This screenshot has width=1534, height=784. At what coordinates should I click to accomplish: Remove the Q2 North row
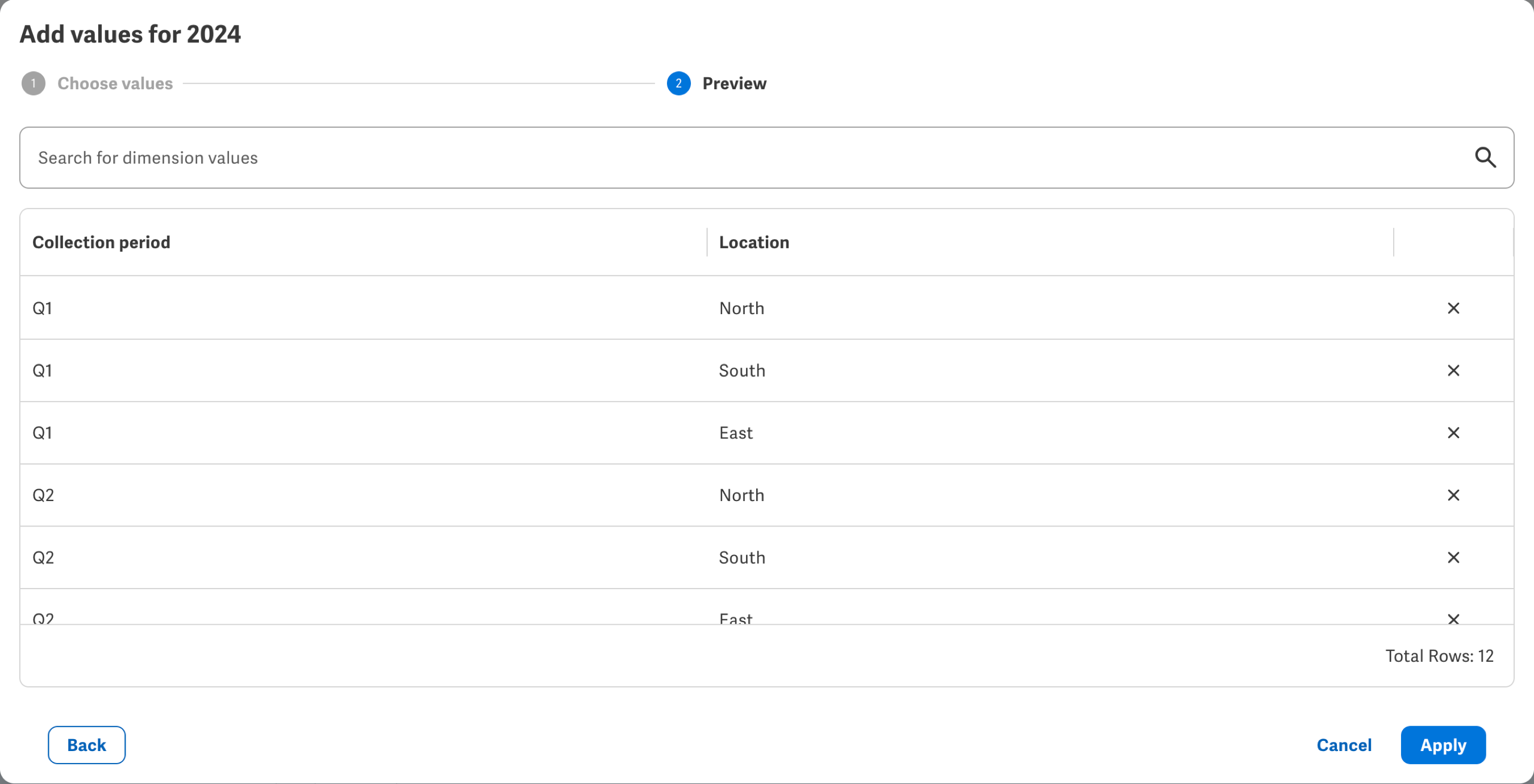tap(1453, 495)
